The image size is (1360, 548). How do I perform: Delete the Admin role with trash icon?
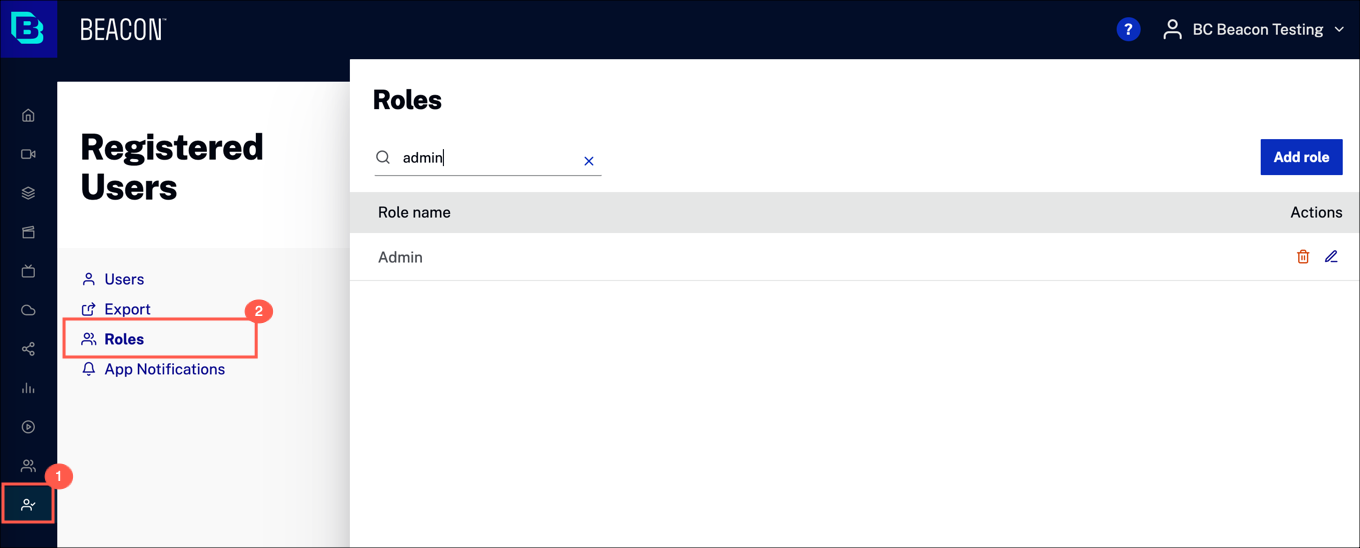coord(1303,257)
